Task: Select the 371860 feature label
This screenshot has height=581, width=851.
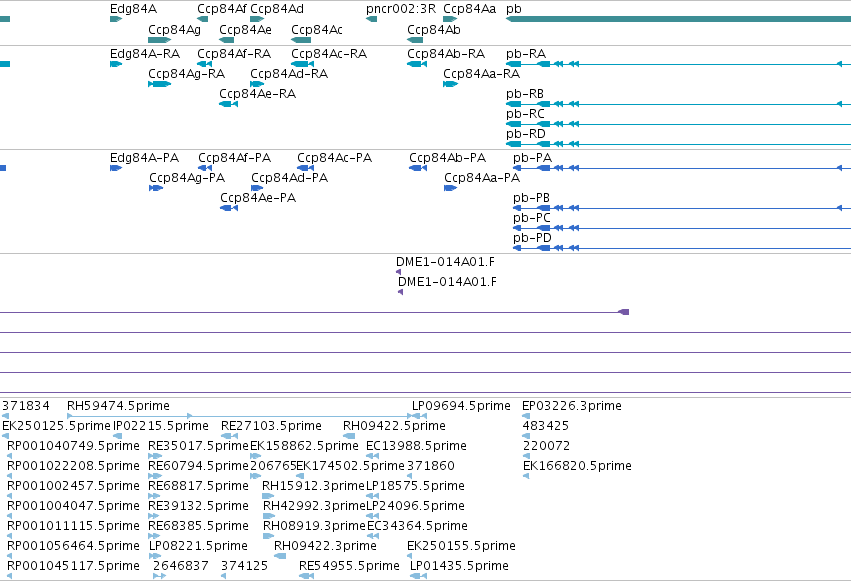Action: click(x=431, y=466)
